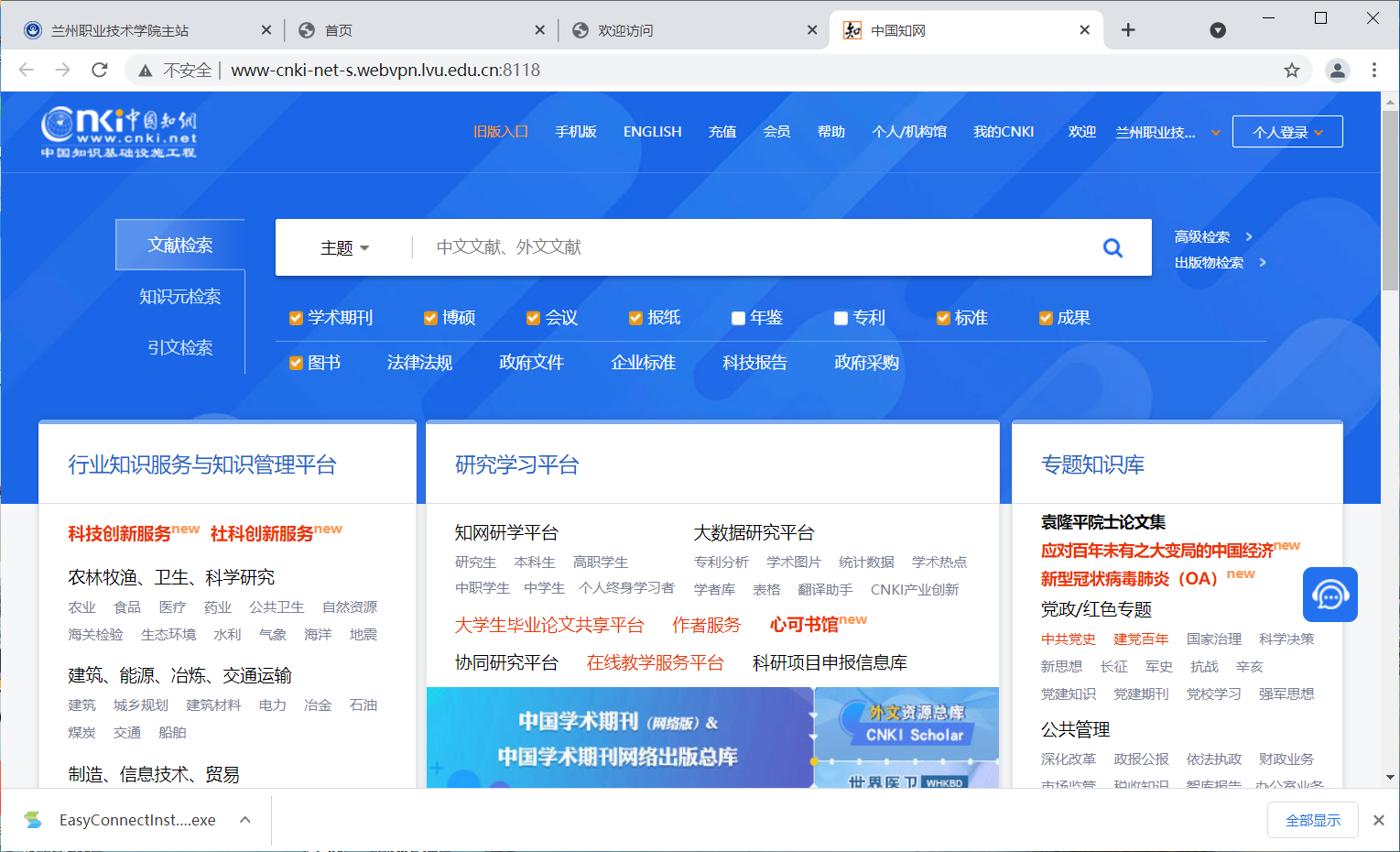The height and width of the screenshot is (852, 1400).
Task: Click 全部显示 in the downloads bar
Action: click(x=1313, y=820)
